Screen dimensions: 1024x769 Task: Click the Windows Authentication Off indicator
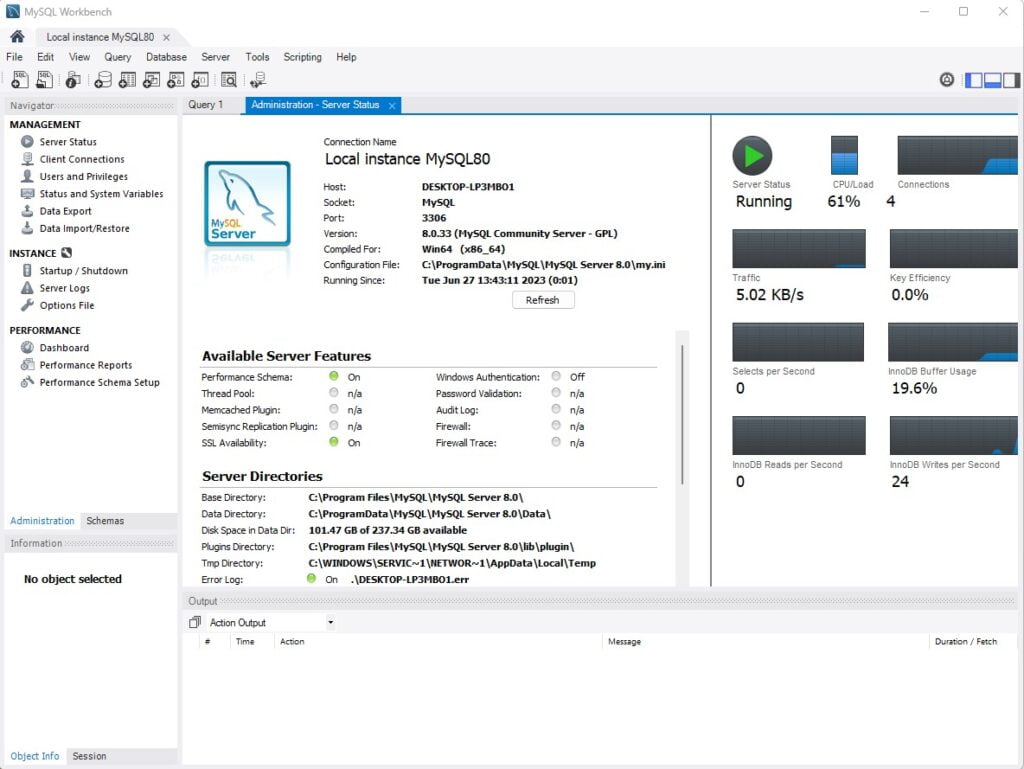(556, 376)
